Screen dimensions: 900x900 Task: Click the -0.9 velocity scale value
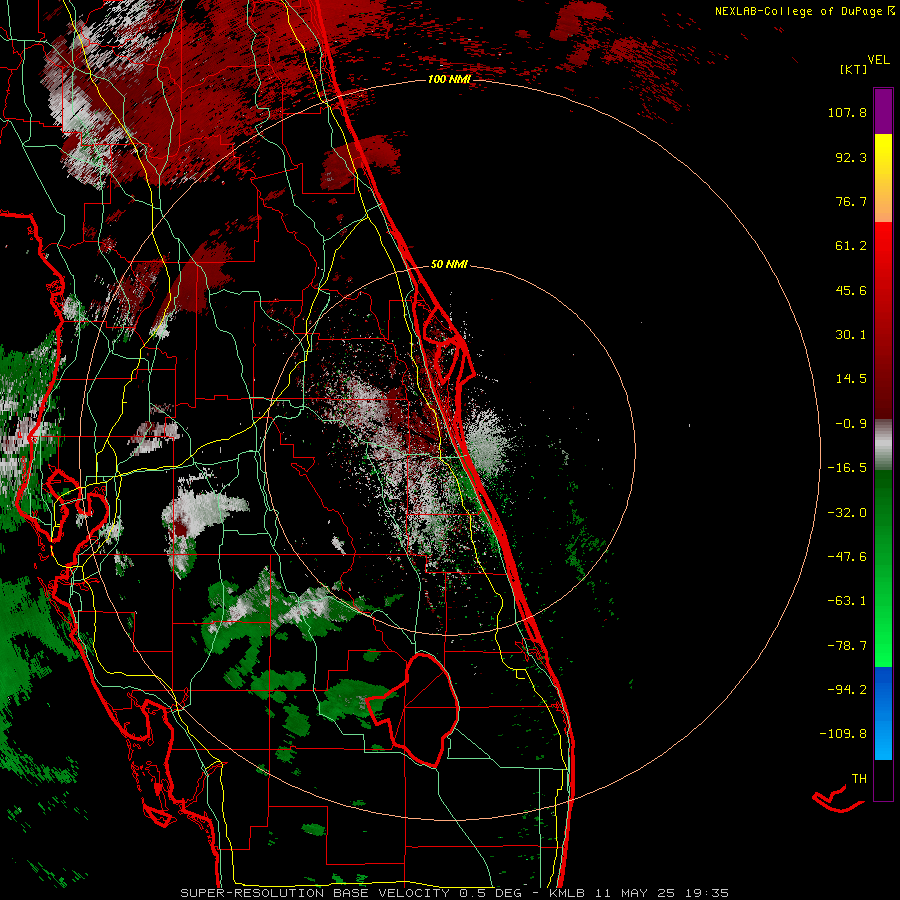tap(851, 424)
